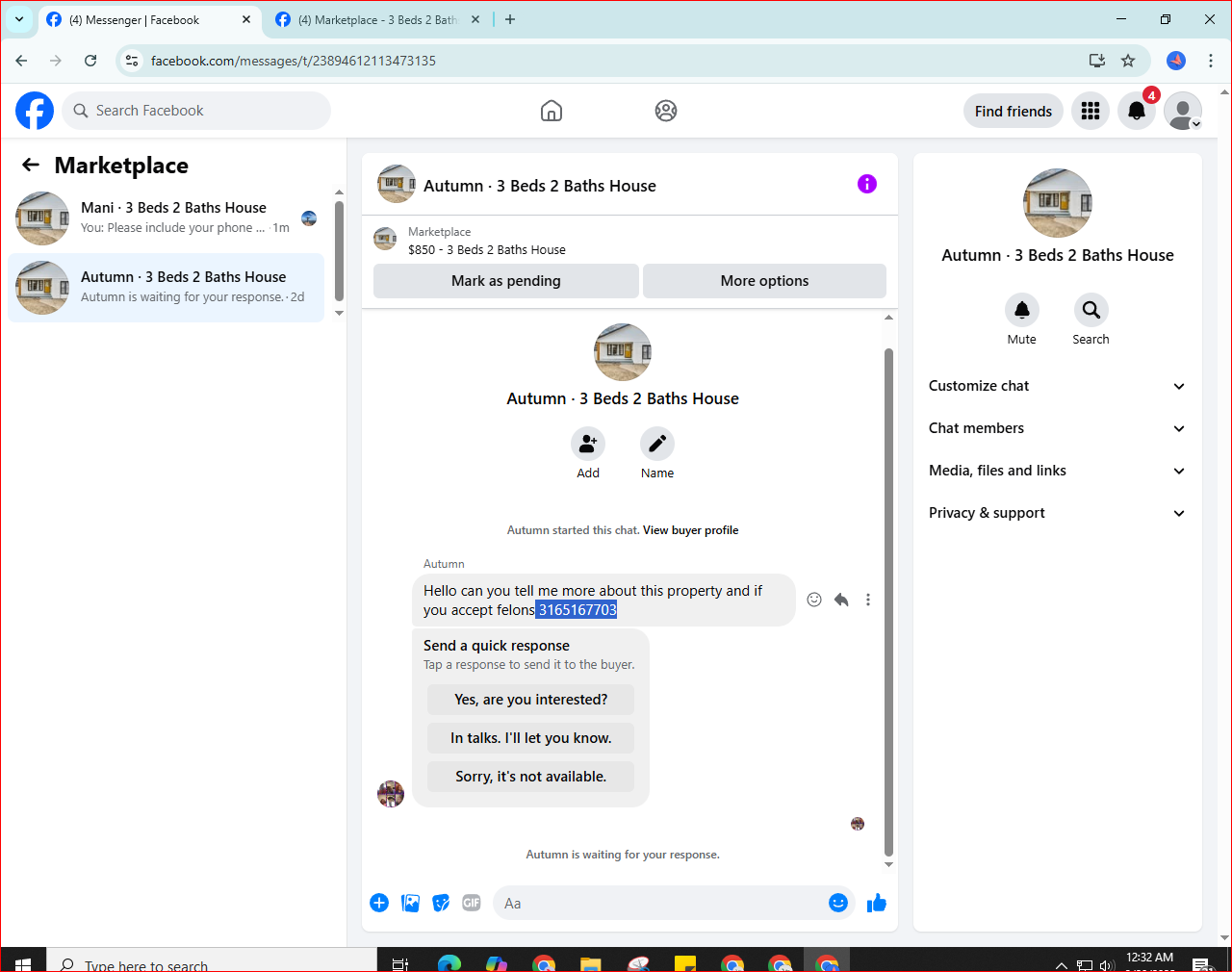Switch to the Messenger tab

click(150, 19)
